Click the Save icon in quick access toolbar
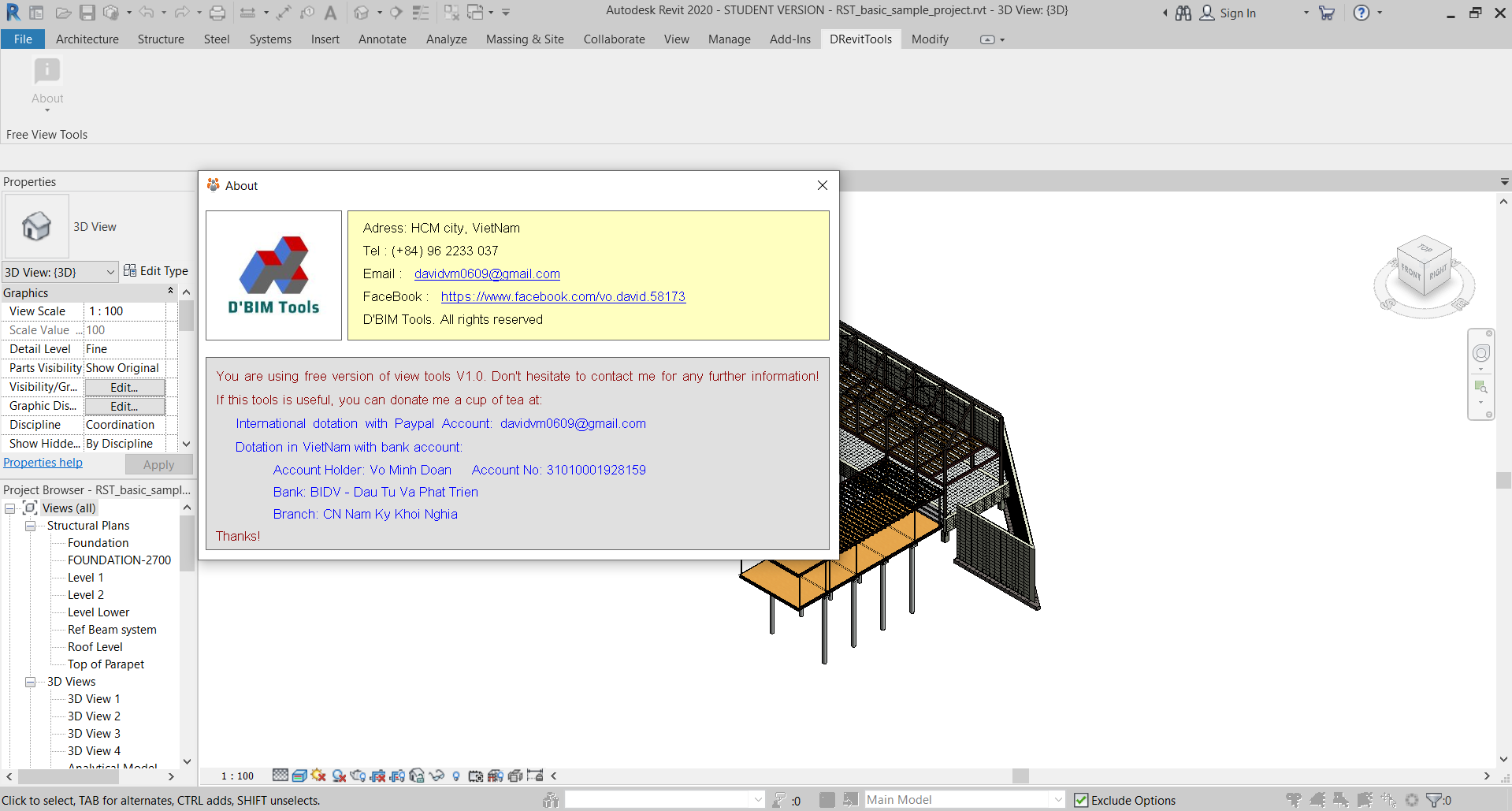 pyautogui.click(x=87, y=13)
